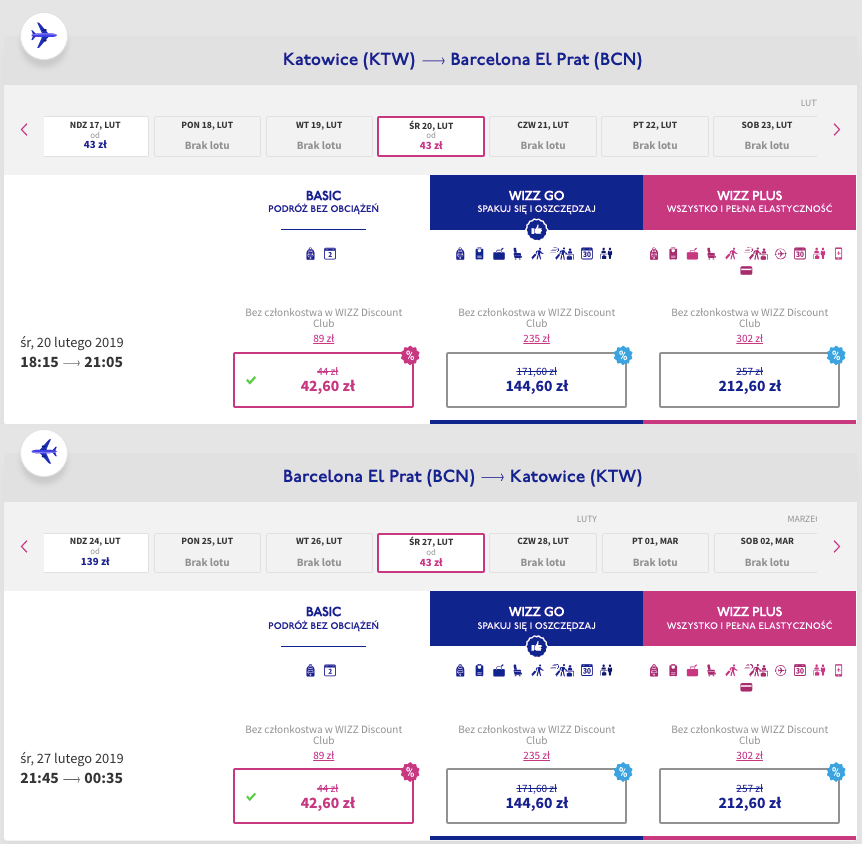Screen dimensions: 862x844
Task: Select outbound WIZZ PLUS fare 212,60 zł
Action: tap(749, 380)
